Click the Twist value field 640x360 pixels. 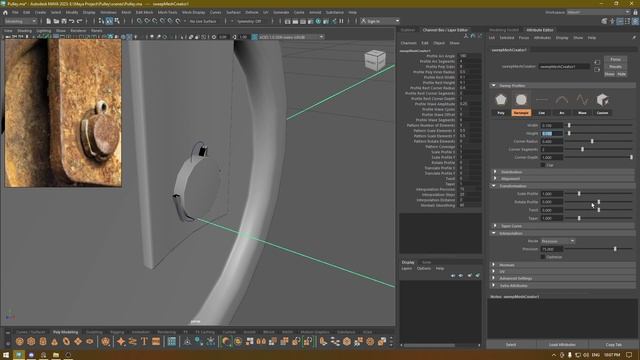pyautogui.click(x=551, y=210)
